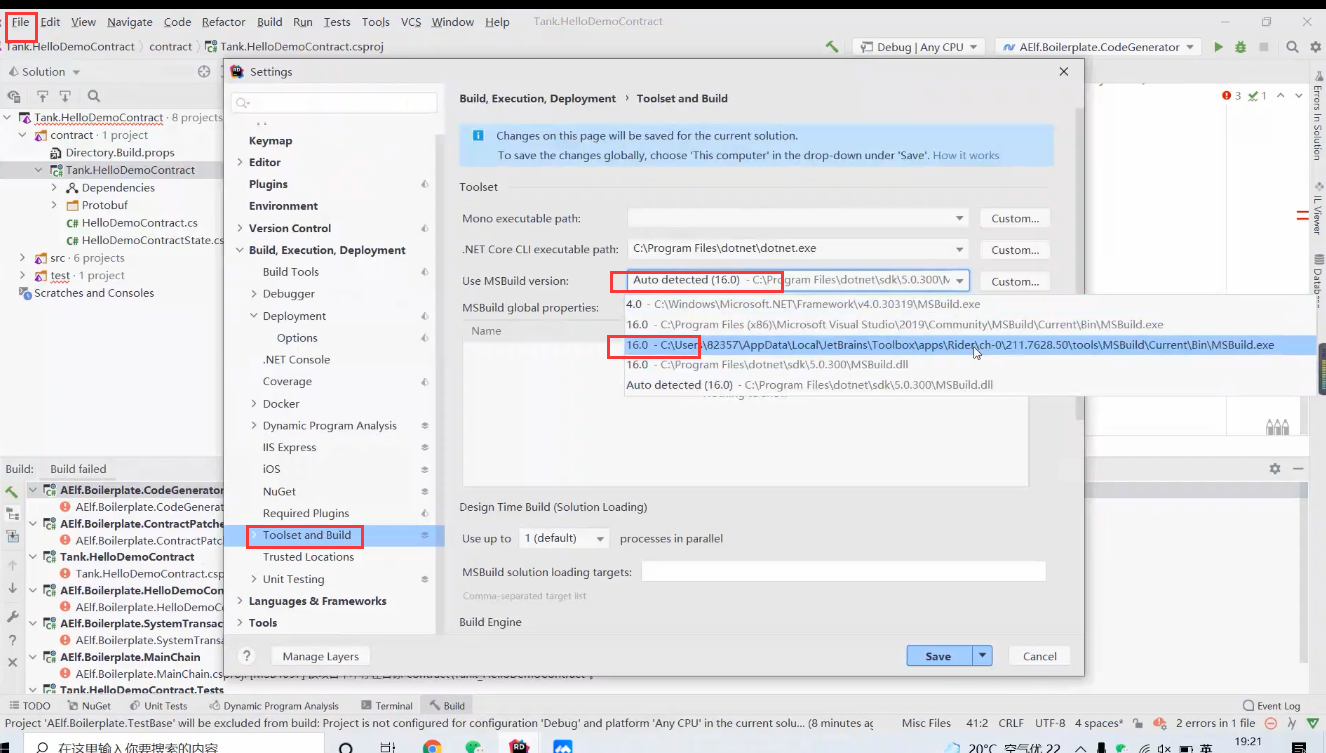Open Save button dropdown arrow
This screenshot has height=753, width=1326.
(983, 656)
